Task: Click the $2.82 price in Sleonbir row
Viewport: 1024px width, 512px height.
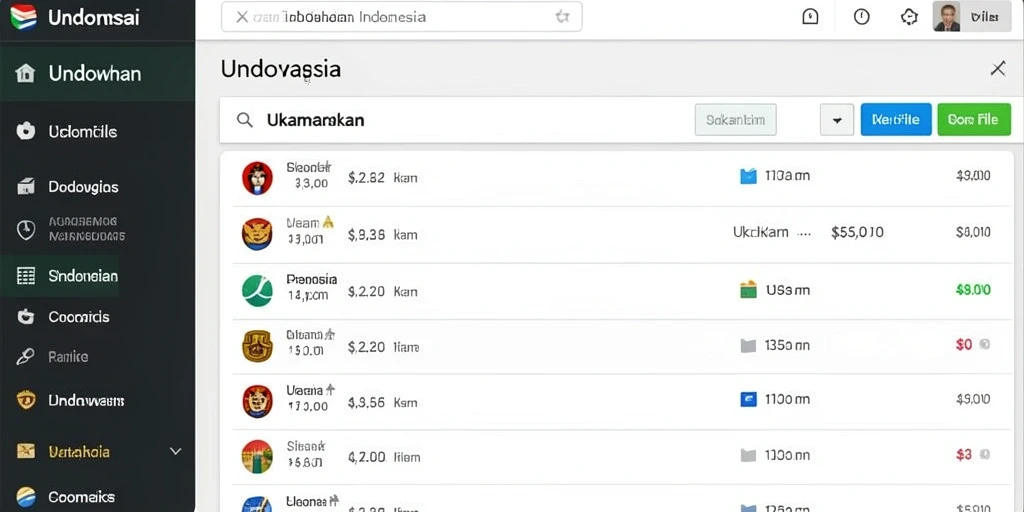Action: (366, 178)
